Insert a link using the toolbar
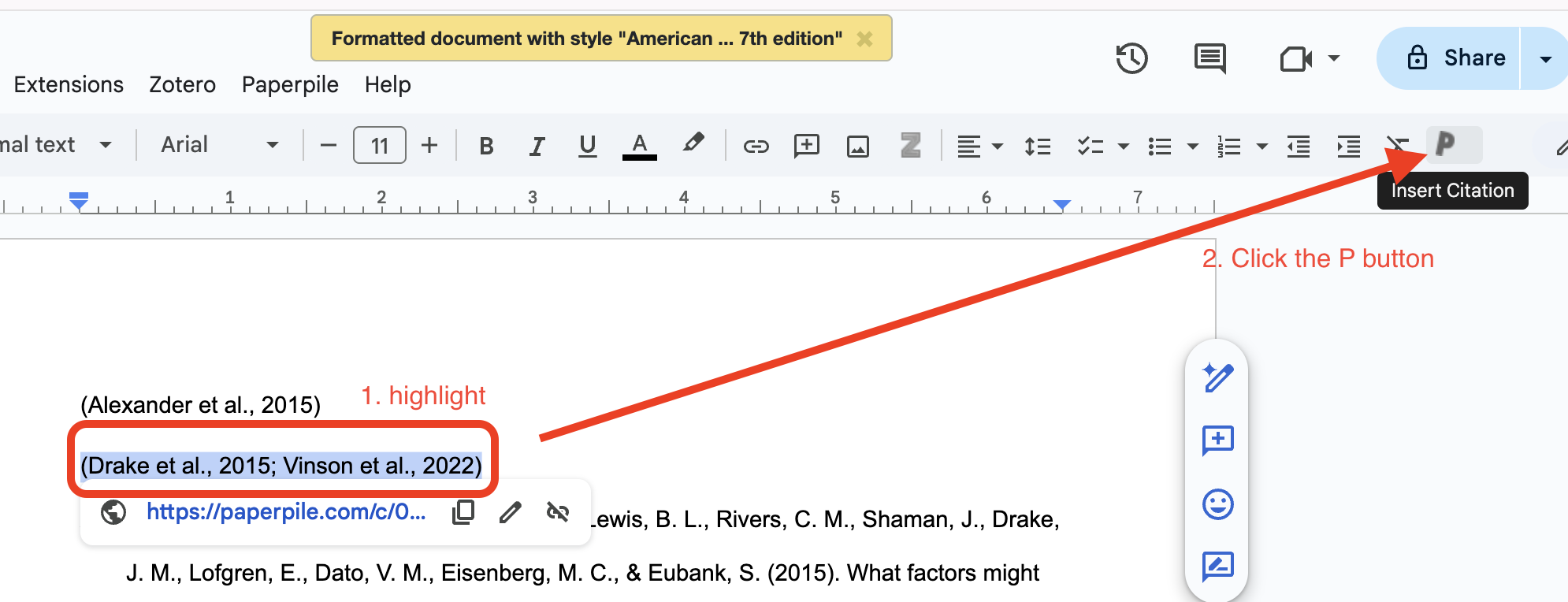Viewport: 1568px width, 602px height. 756,146
